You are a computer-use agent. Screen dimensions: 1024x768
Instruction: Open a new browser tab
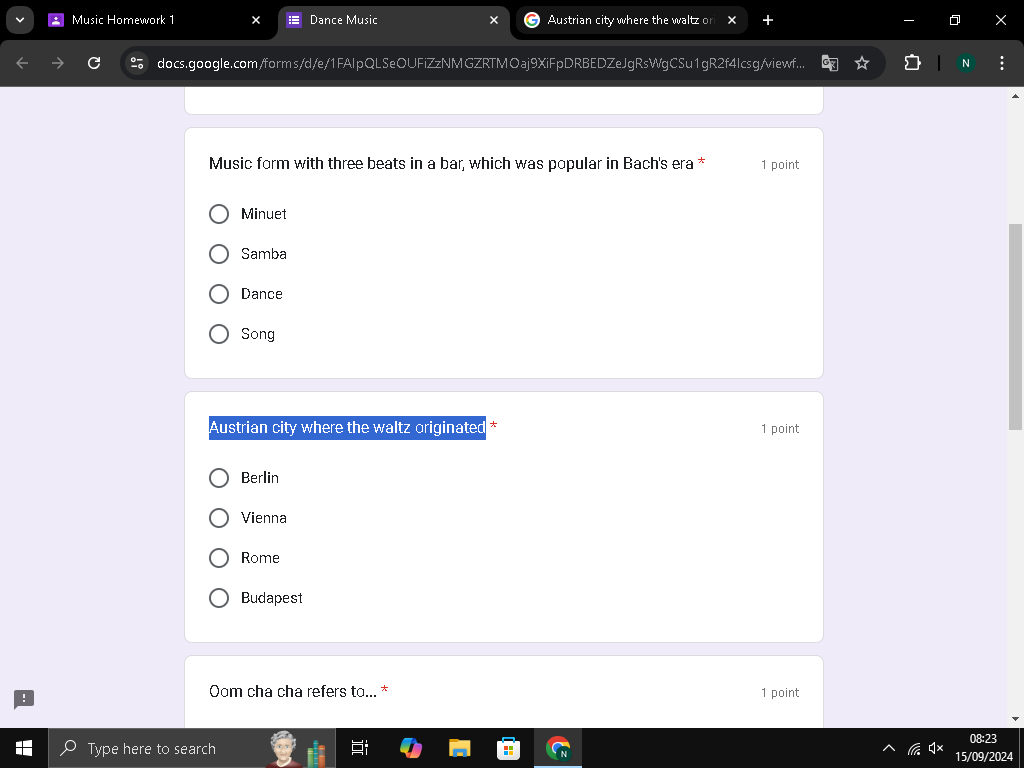768,20
